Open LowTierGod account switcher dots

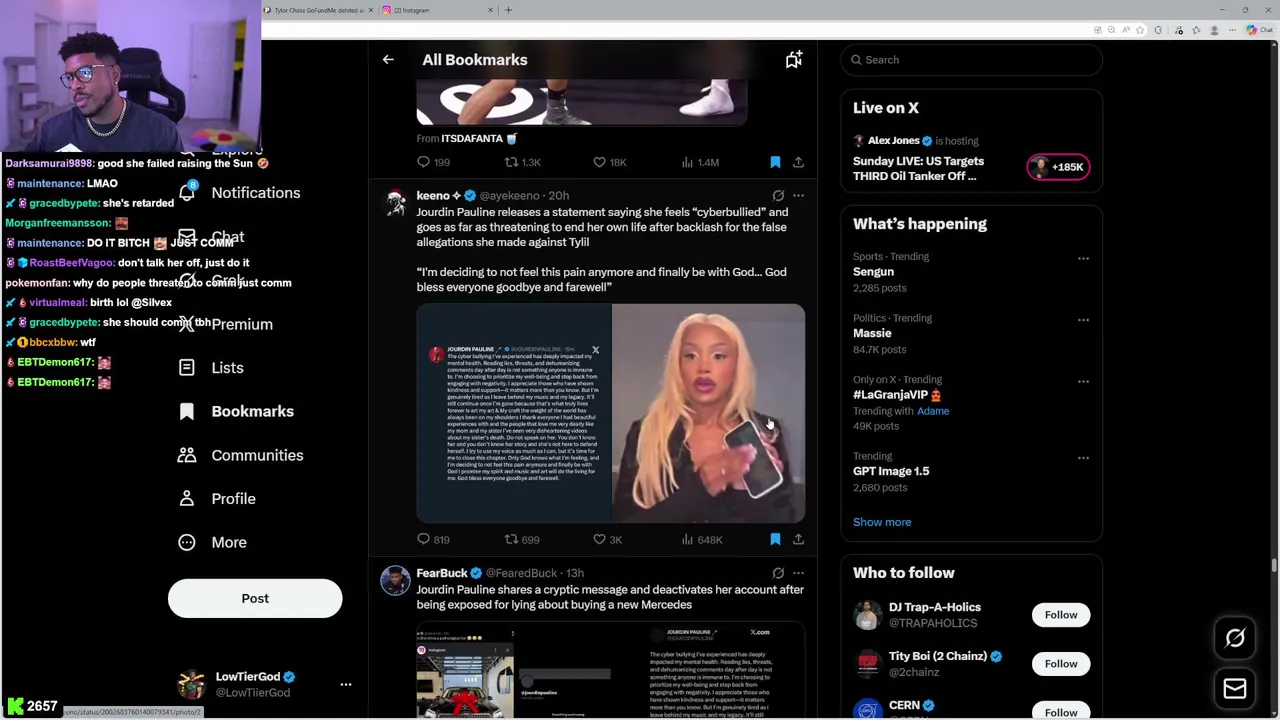[x=346, y=685]
